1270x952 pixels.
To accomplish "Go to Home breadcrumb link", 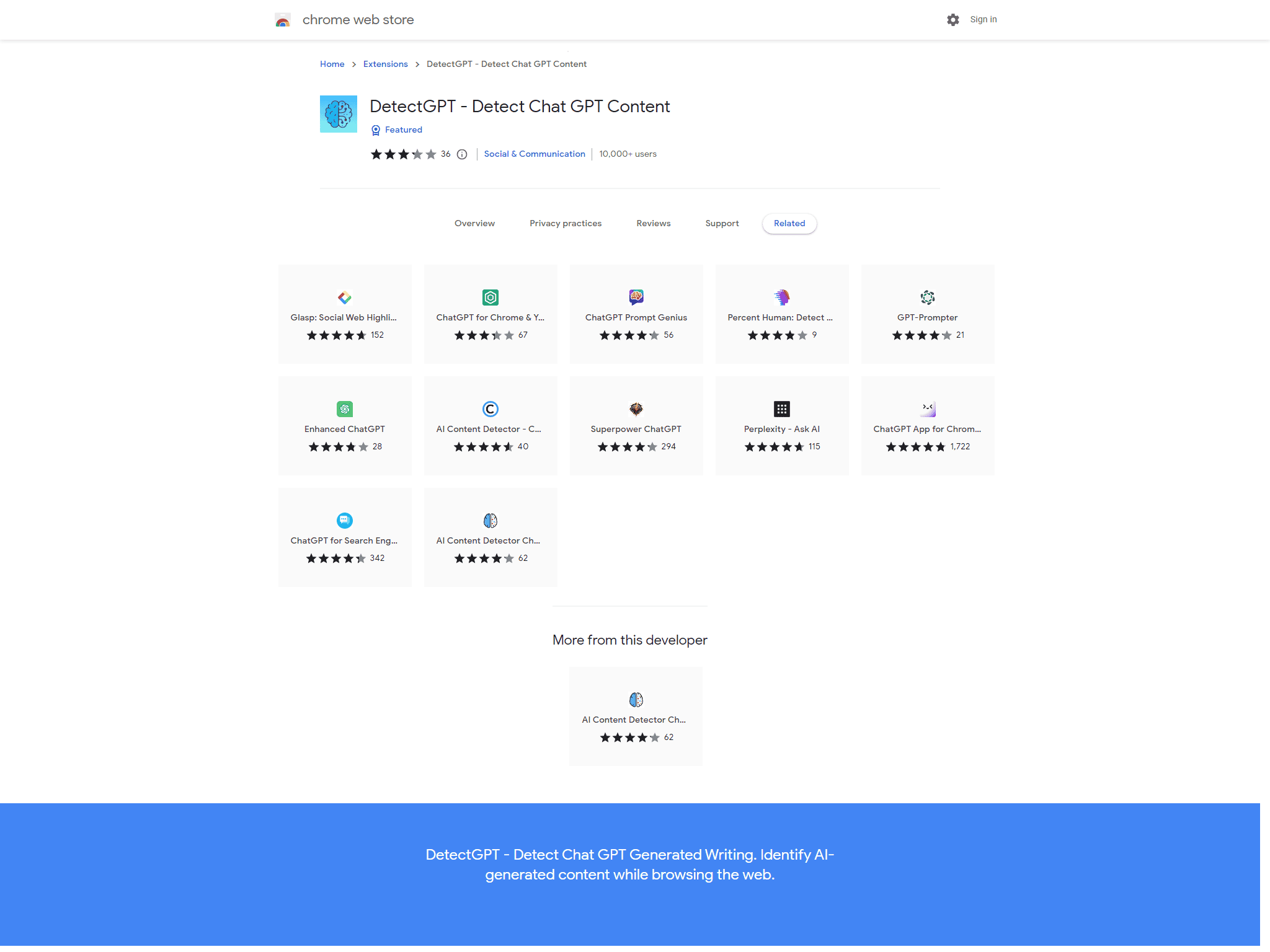I will pyautogui.click(x=332, y=64).
